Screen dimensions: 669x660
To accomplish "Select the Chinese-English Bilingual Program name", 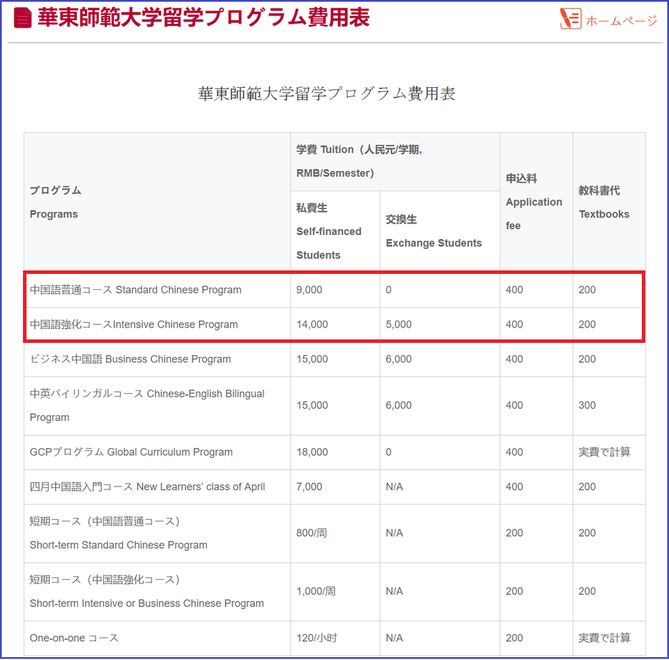I will tap(147, 405).
